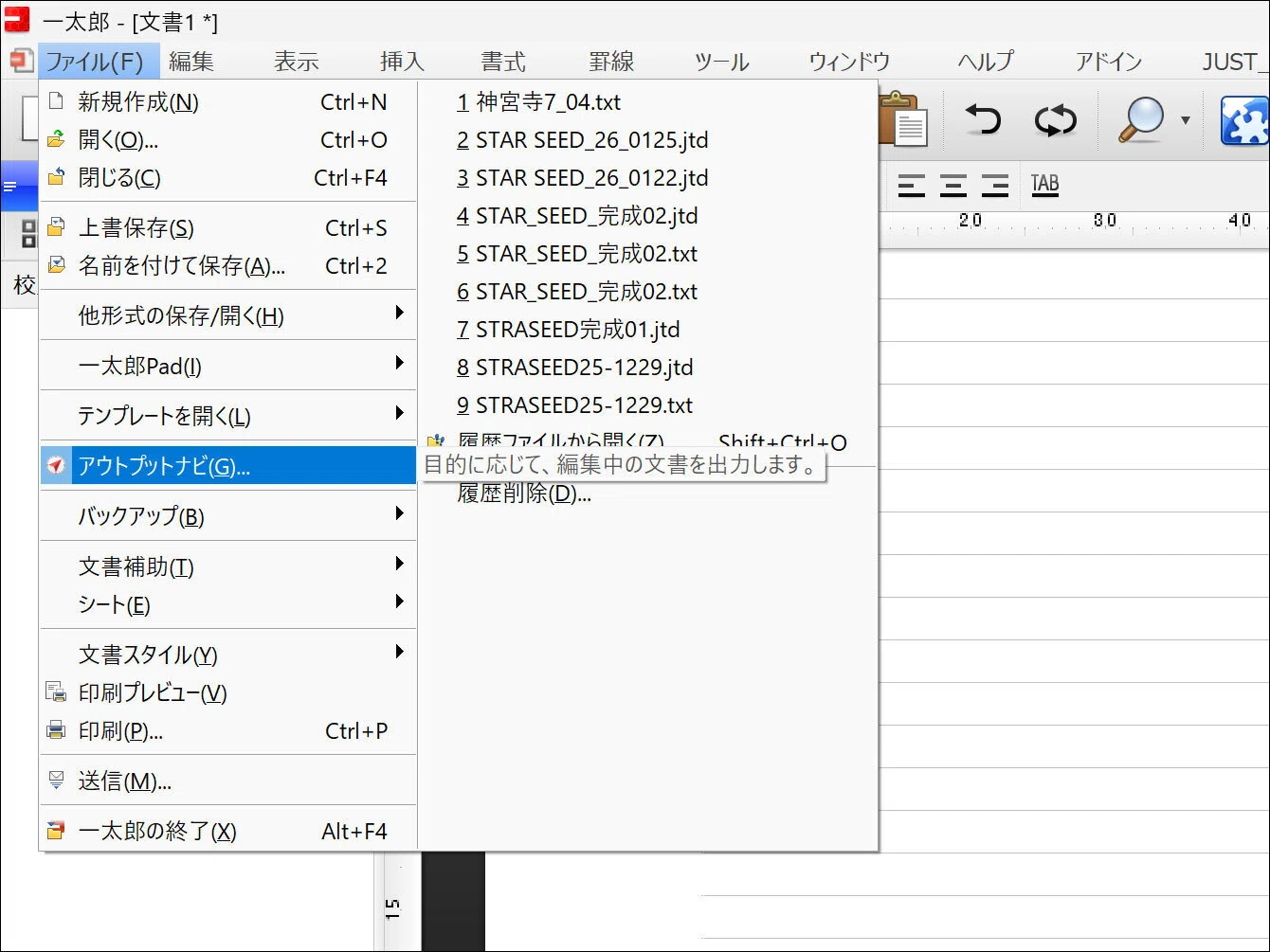Screen dimensions: 1270x952
Task: Click the horizontal ruler at mark 30
Action: point(1104,221)
